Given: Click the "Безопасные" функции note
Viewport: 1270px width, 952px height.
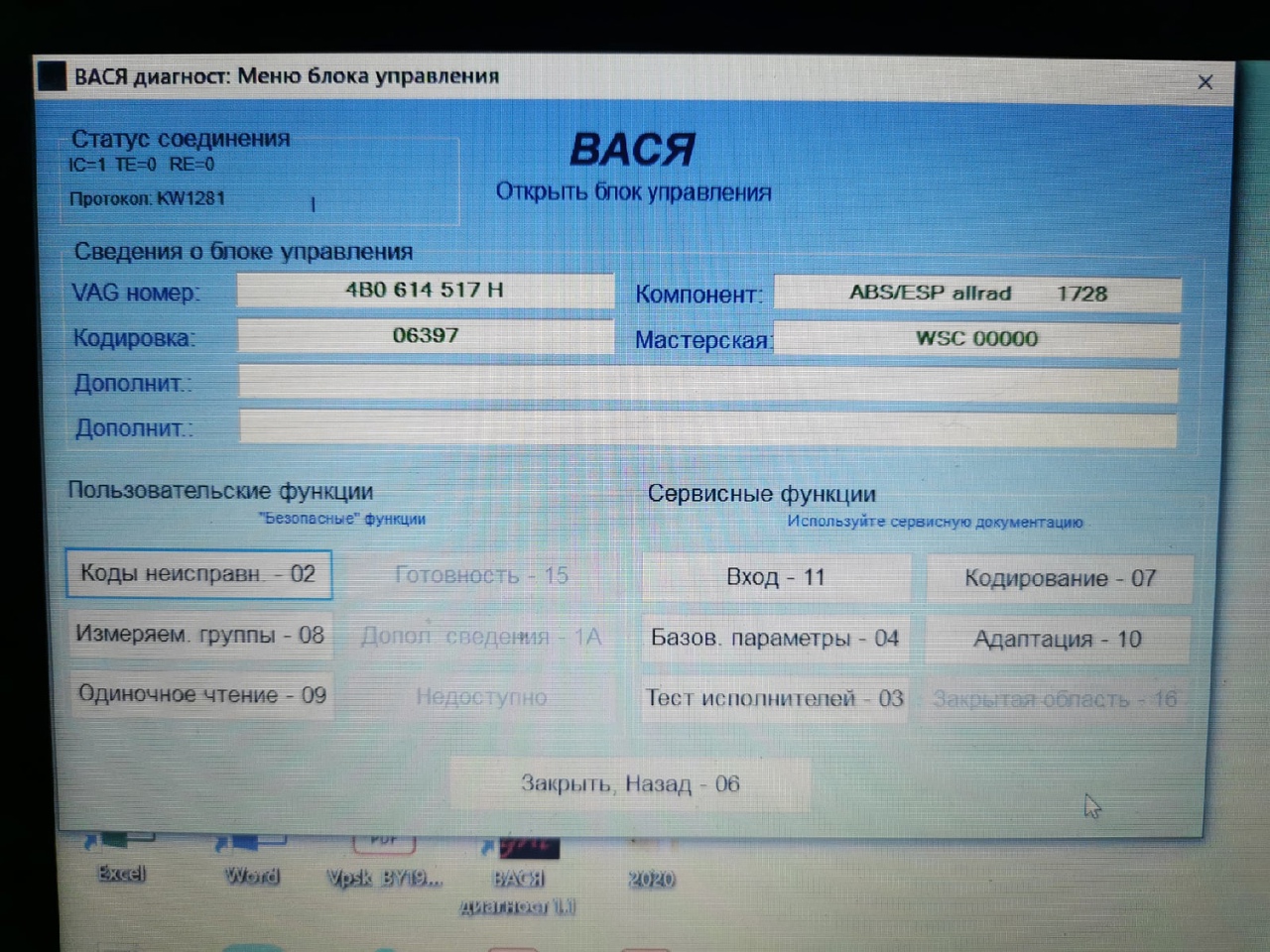Looking at the screenshot, I should click(342, 519).
